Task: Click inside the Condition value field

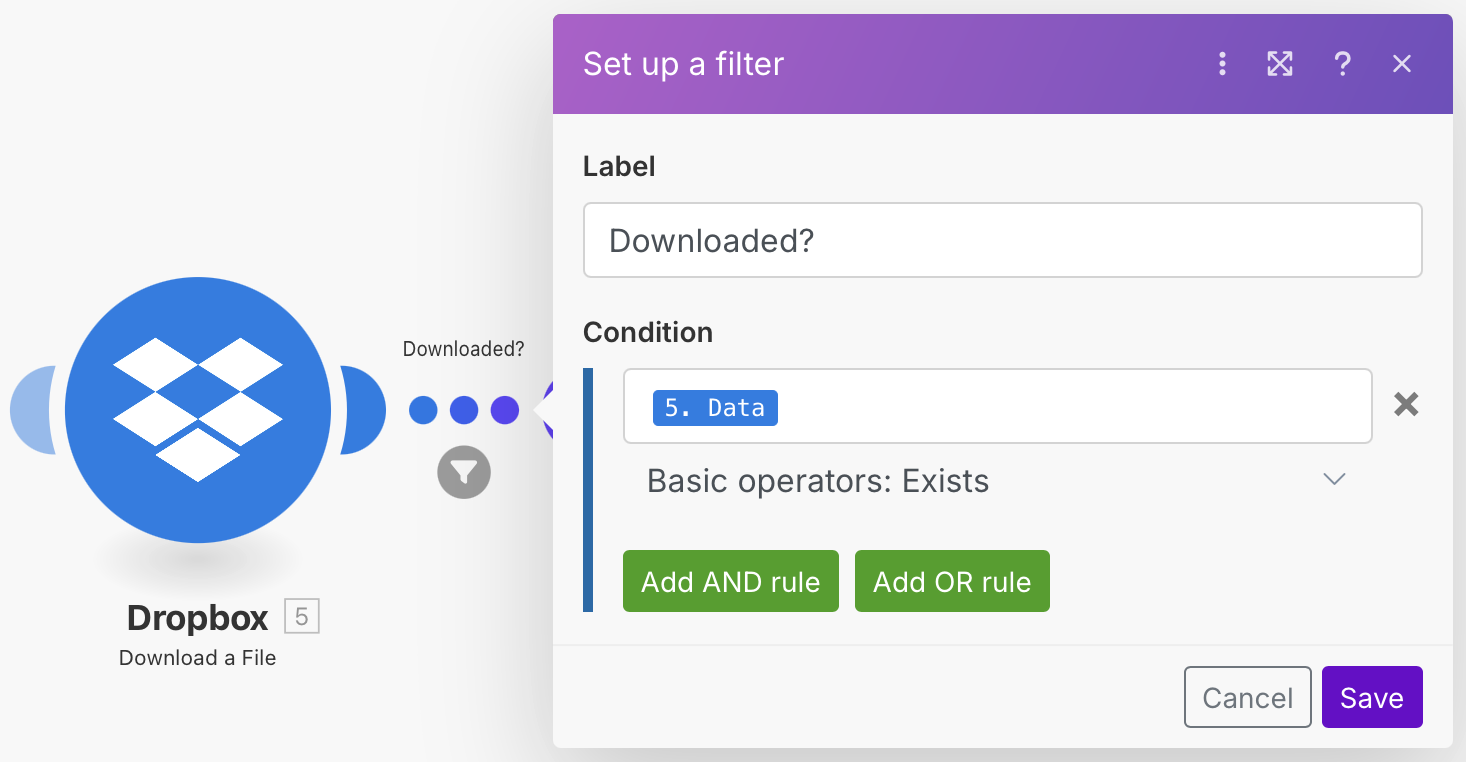Action: pos(998,406)
